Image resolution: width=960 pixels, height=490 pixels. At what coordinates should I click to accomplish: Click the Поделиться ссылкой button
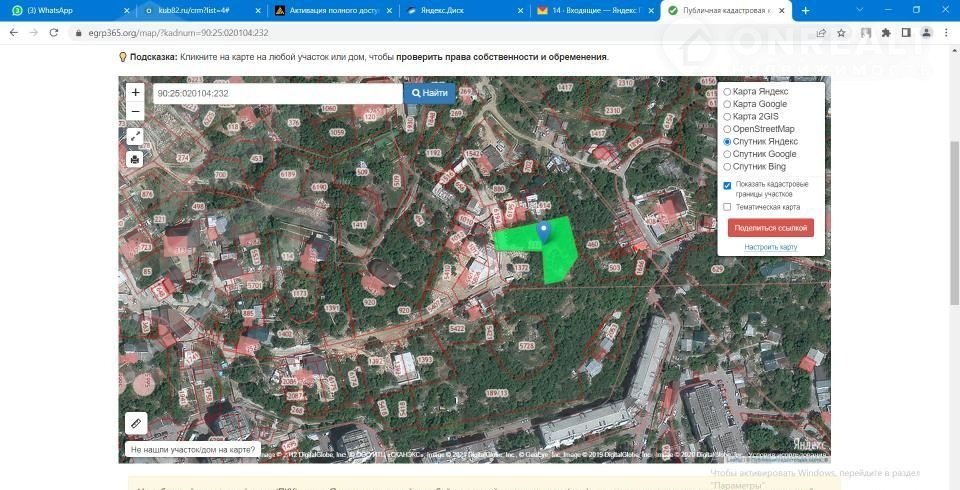(770, 228)
